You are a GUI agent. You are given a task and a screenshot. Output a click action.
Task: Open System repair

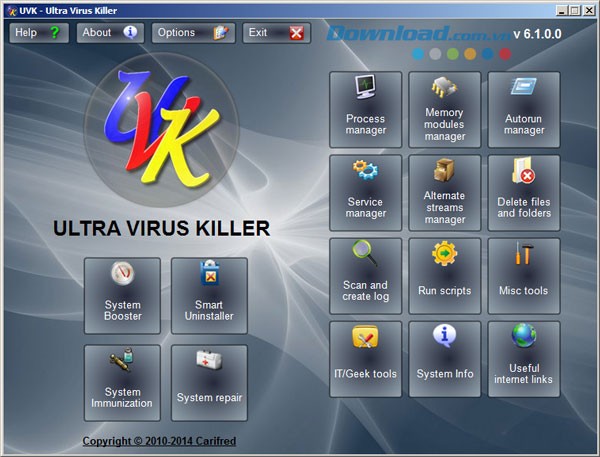coord(209,383)
